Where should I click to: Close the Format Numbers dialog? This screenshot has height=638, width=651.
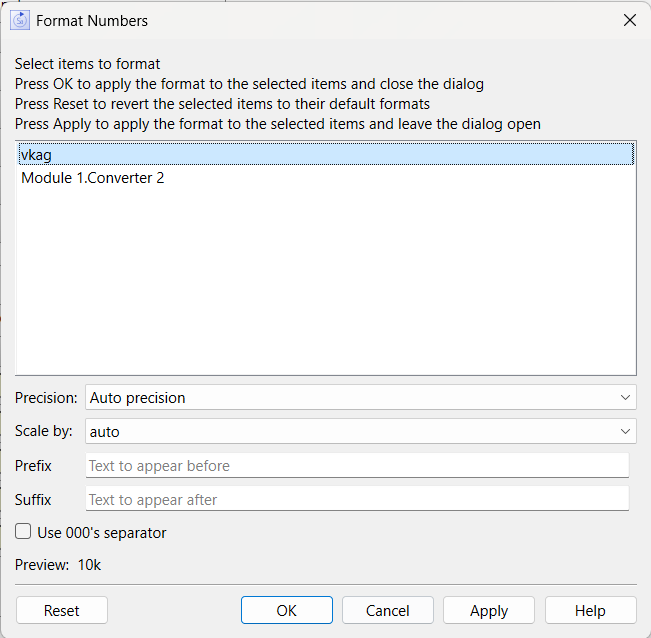(629, 20)
